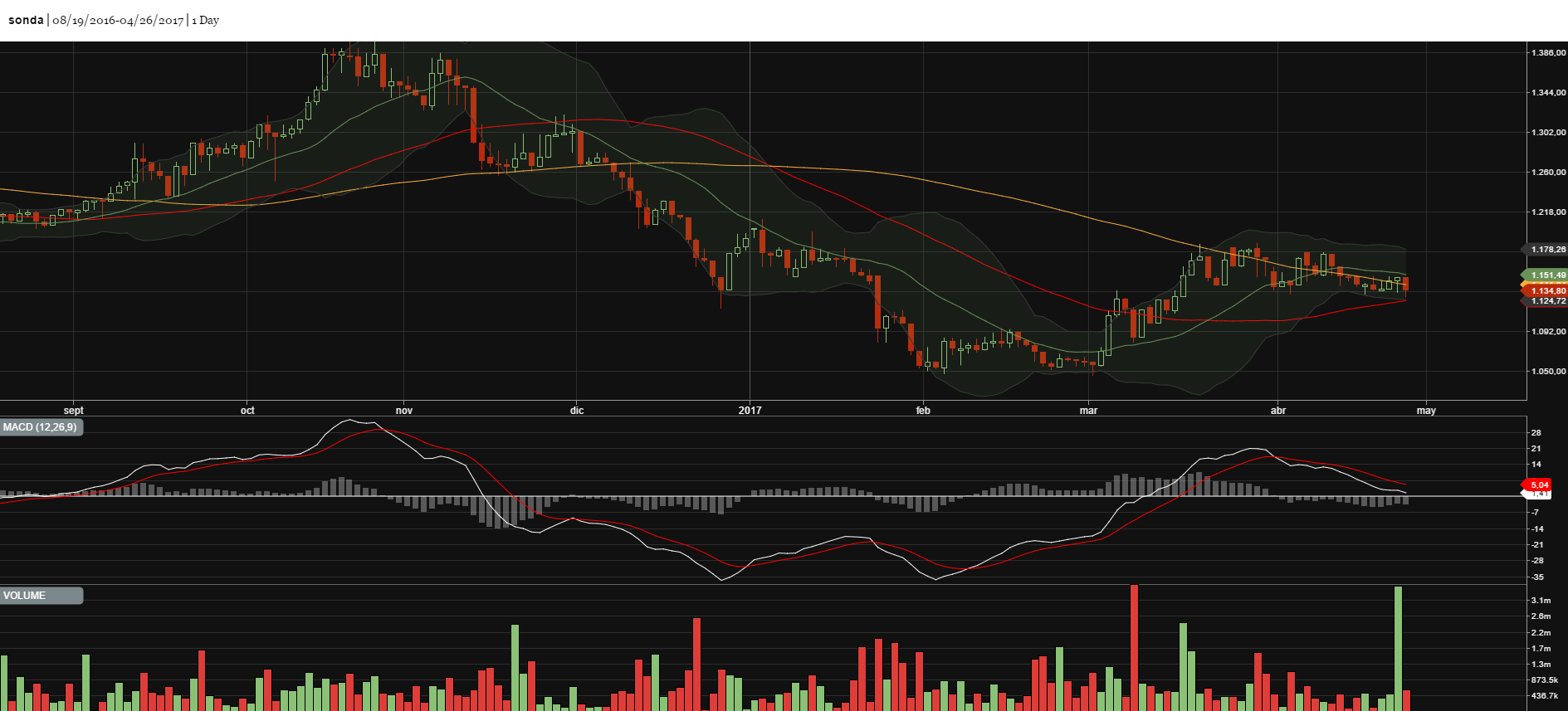This screenshot has height=711, width=1568.
Task: Click the '2.2m' volume axis label
Action: pos(1541,633)
